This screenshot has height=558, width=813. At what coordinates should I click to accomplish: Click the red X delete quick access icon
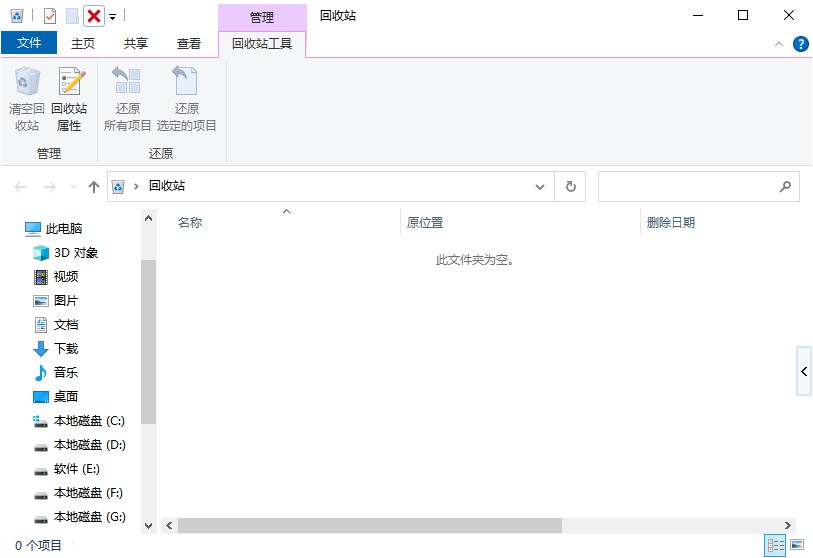tap(94, 16)
